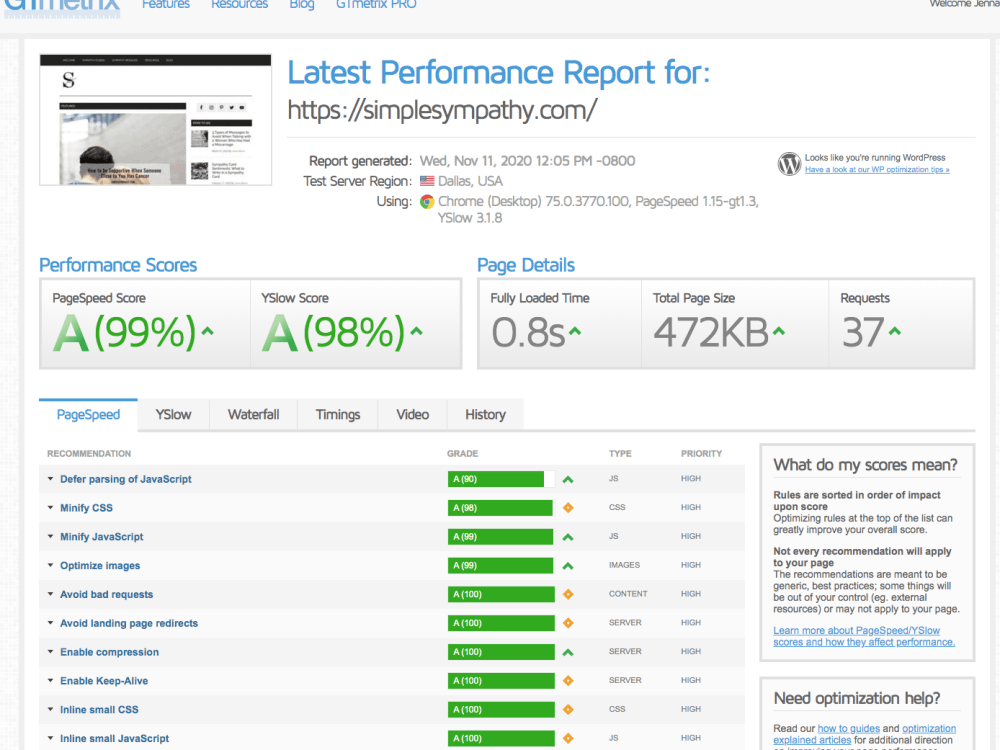Open the WP optimization tips link

(x=877, y=170)
